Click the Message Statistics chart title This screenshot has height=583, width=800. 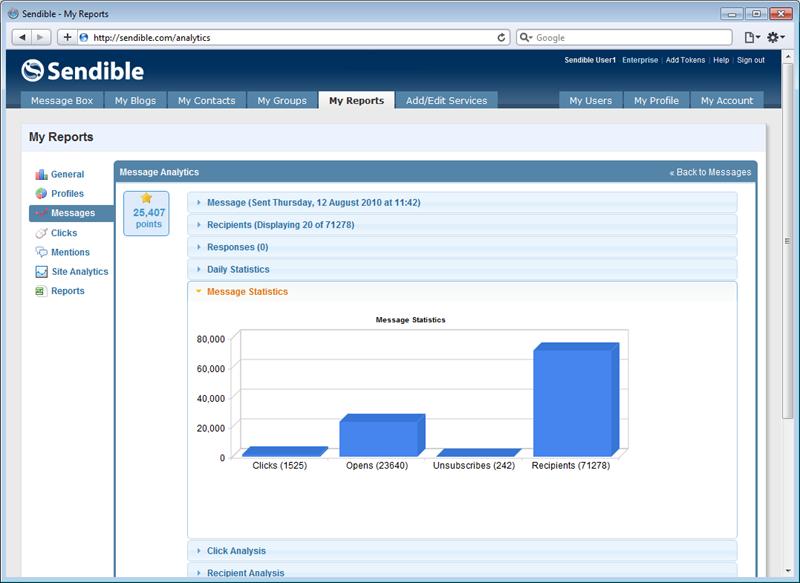tap(411, 320)
